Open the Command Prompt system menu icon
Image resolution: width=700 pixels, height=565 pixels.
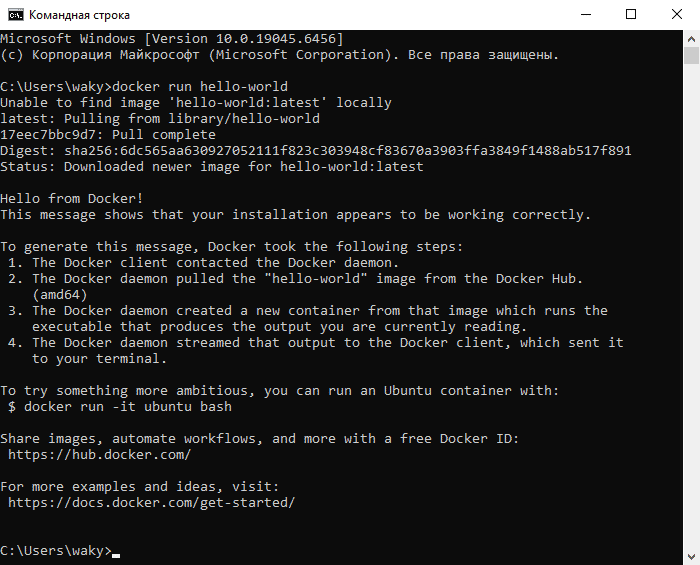click(x=14, y=14)
